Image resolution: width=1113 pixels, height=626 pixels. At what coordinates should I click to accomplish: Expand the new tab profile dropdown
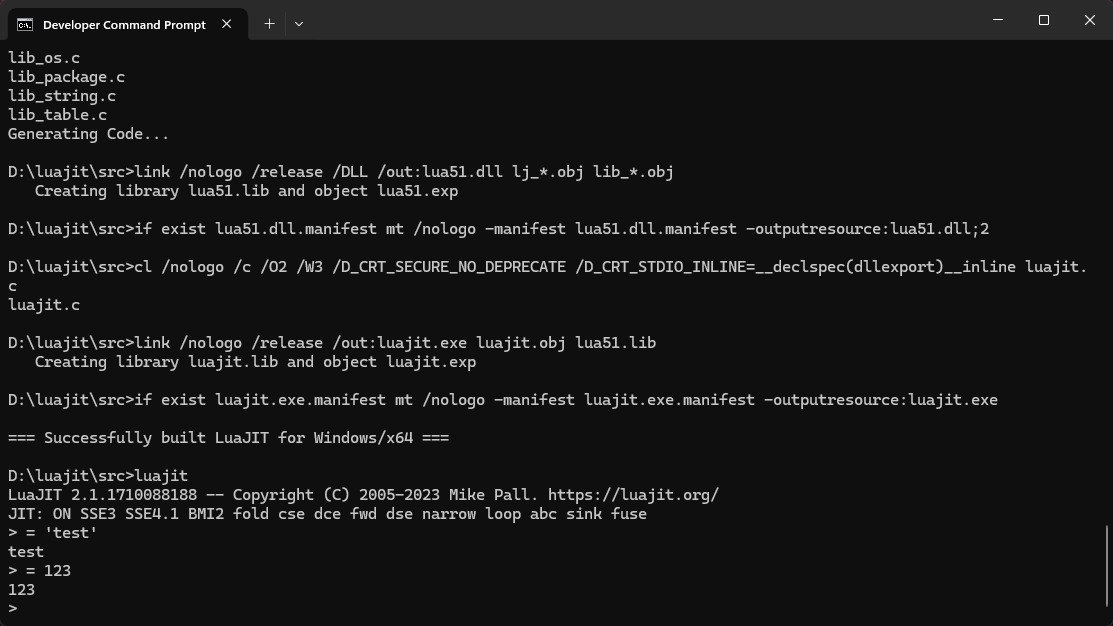(x=299, y=23)
